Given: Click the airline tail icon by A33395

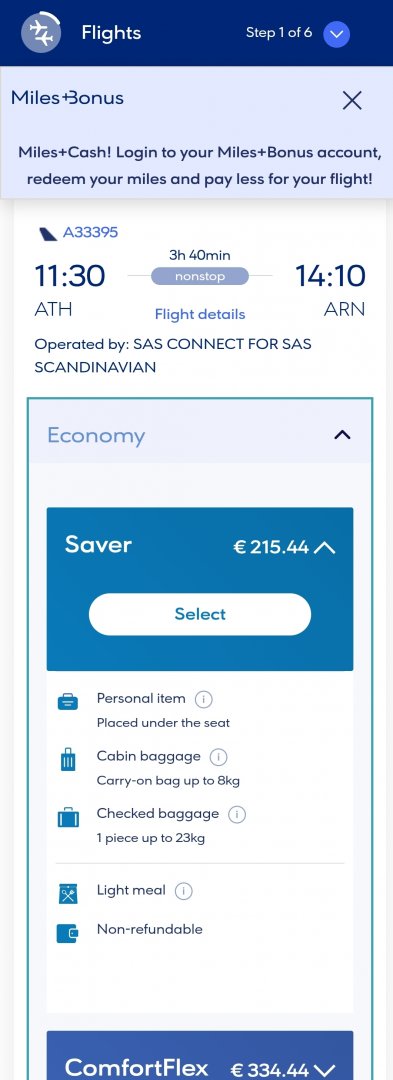Looking at the screenshot, I should coord(47,233).
